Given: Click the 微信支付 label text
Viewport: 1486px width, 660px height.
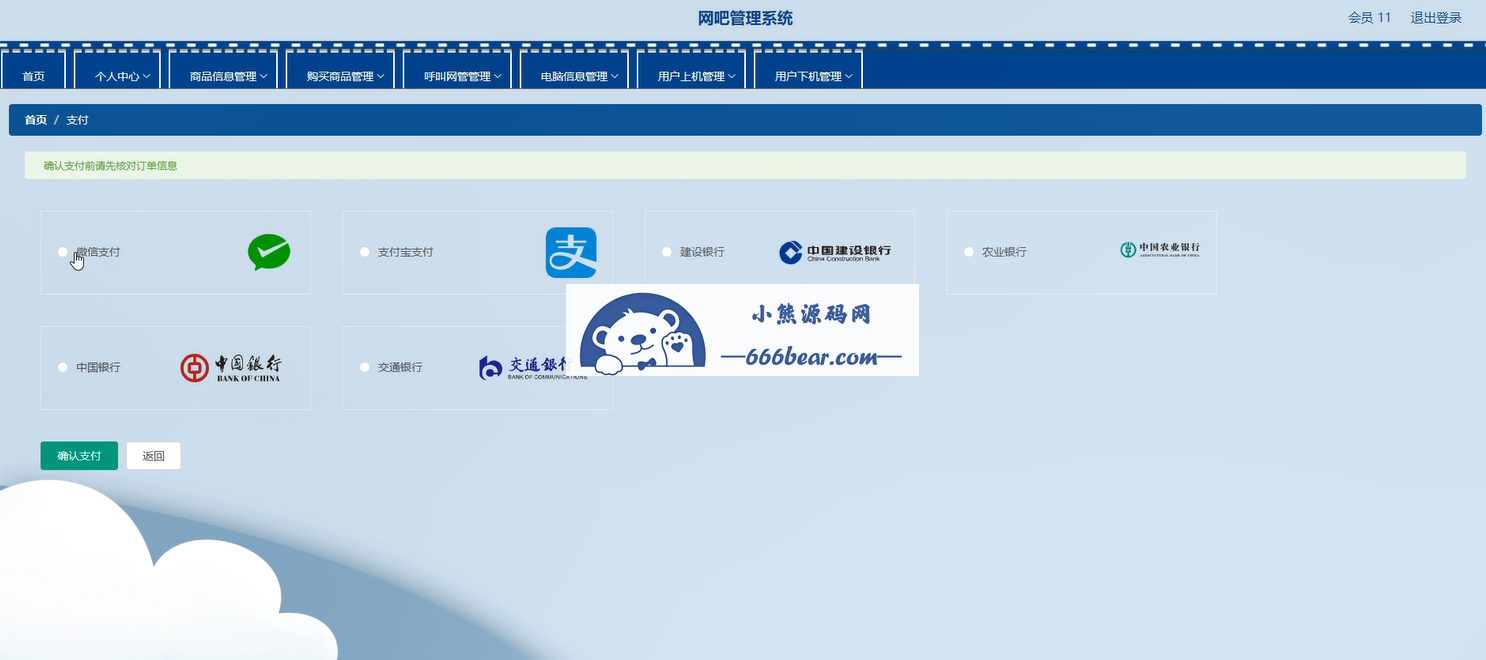Looking at the screenshot, I should pyautogui.click(x=98, y=252).
